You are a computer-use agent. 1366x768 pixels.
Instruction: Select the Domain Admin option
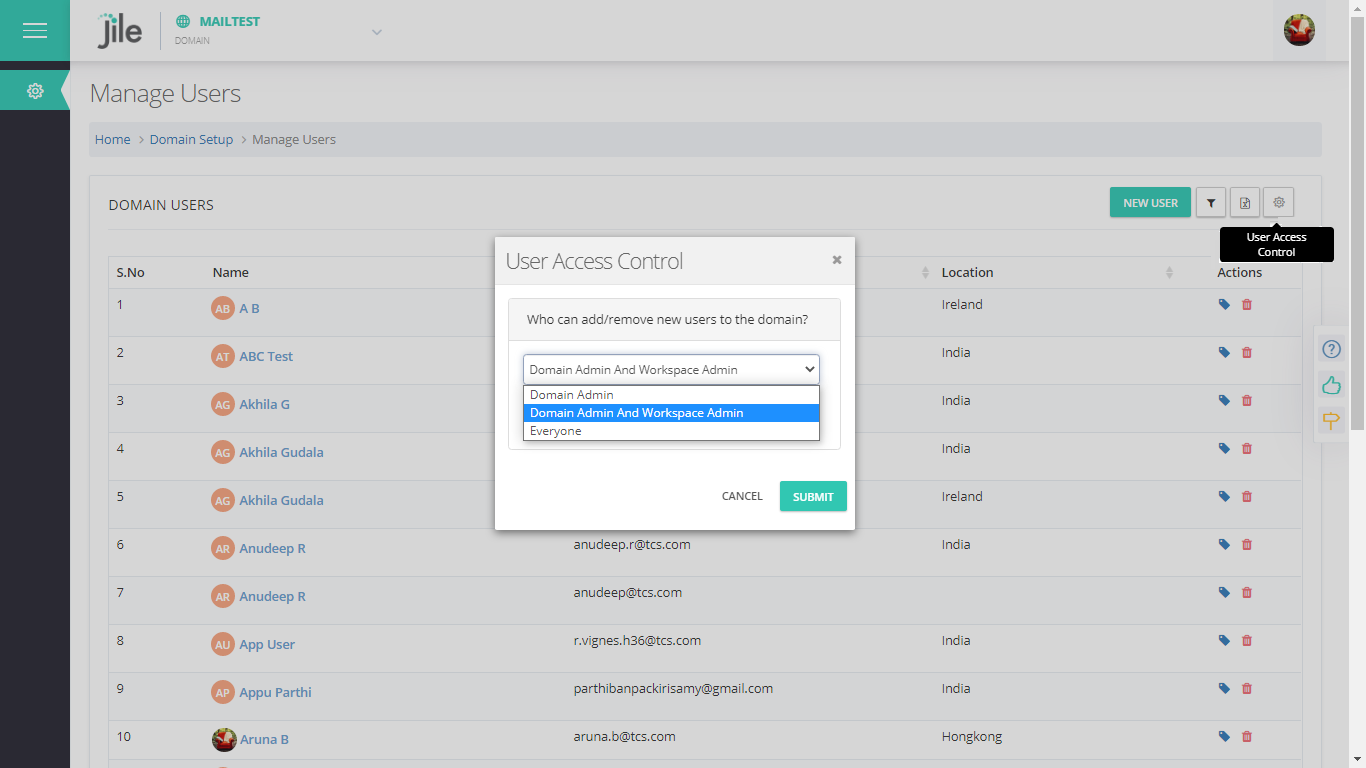click(x=572, y=395)
